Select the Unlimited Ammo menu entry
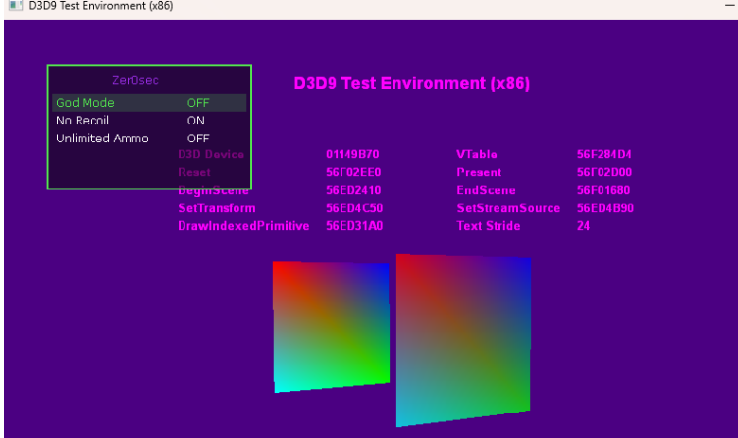Screen dimensions: 738x438 click(x=102, y=138)
